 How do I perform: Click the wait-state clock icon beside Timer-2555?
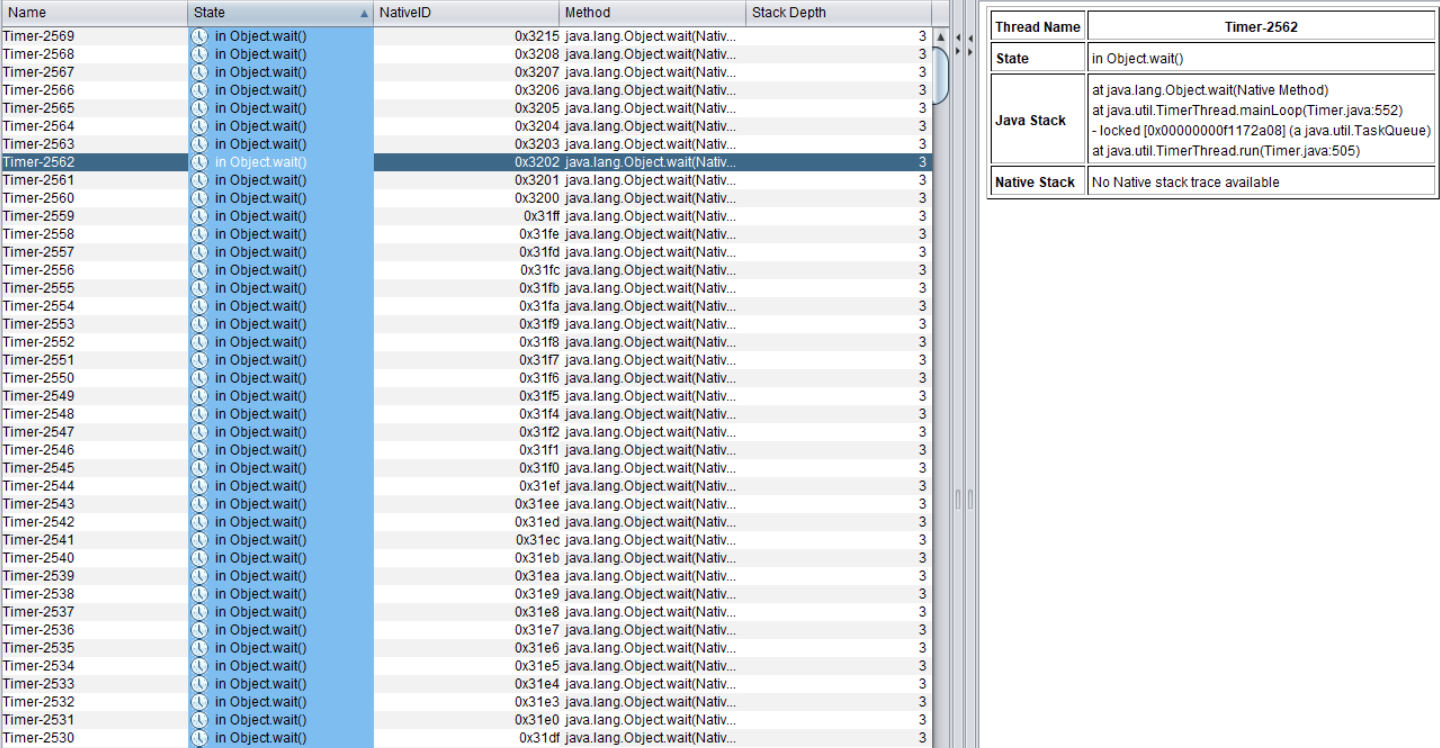(x=199, y=288)
